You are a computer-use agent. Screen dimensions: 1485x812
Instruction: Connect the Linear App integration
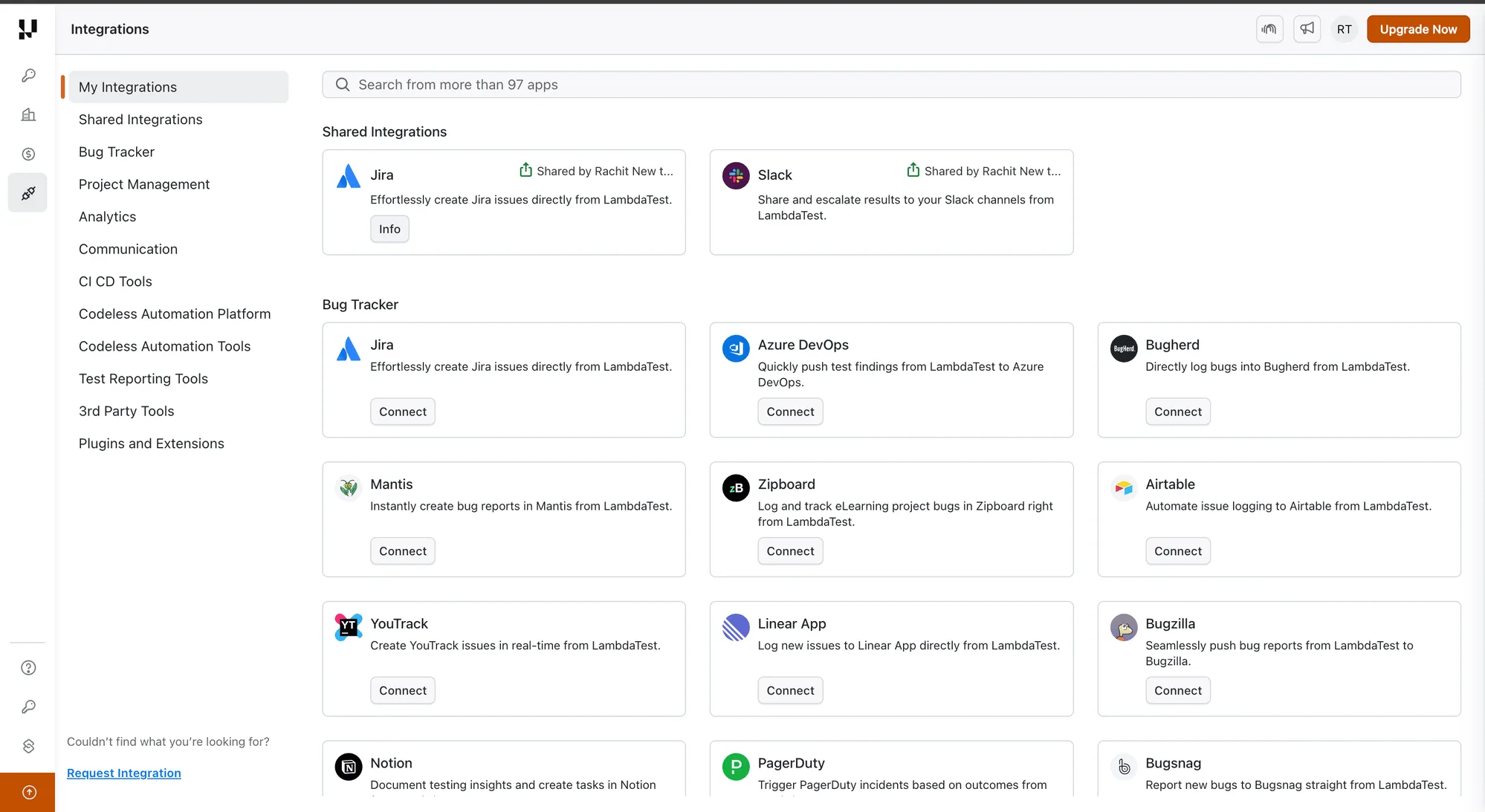pyautogui.click(x=790, y=691)
